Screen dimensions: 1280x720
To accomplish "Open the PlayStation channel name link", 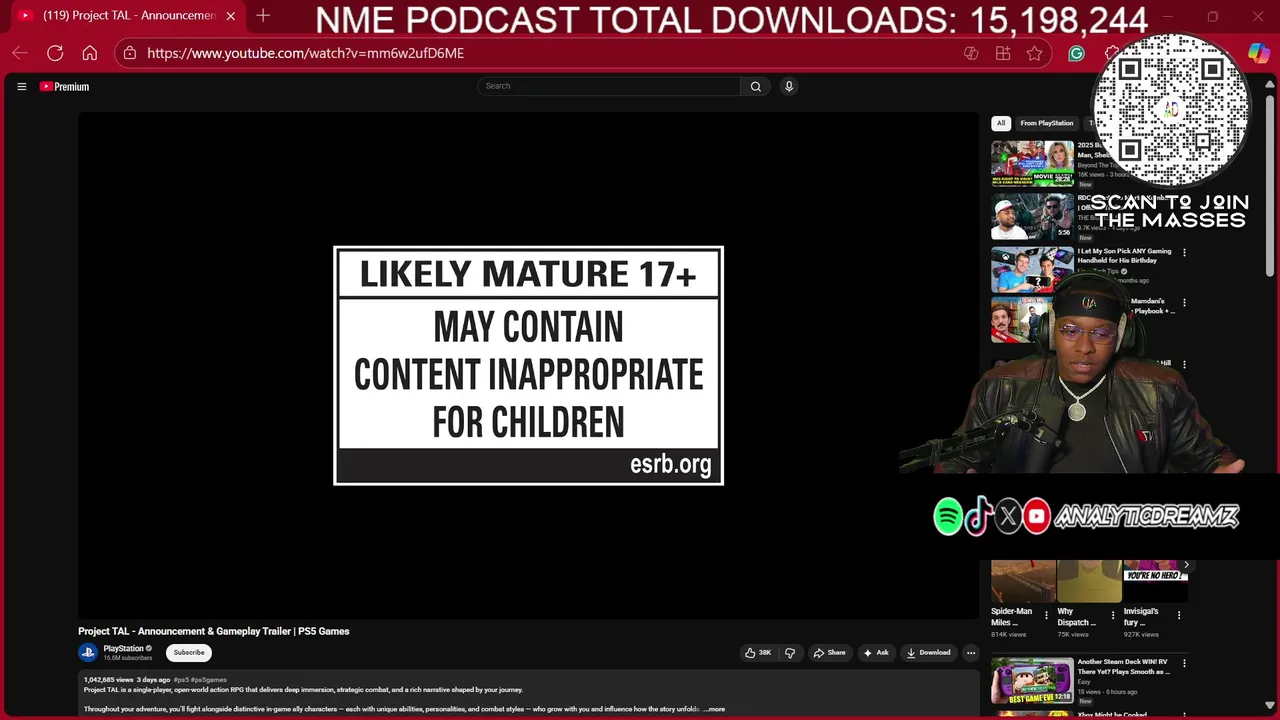I will [x=123, y=648].
